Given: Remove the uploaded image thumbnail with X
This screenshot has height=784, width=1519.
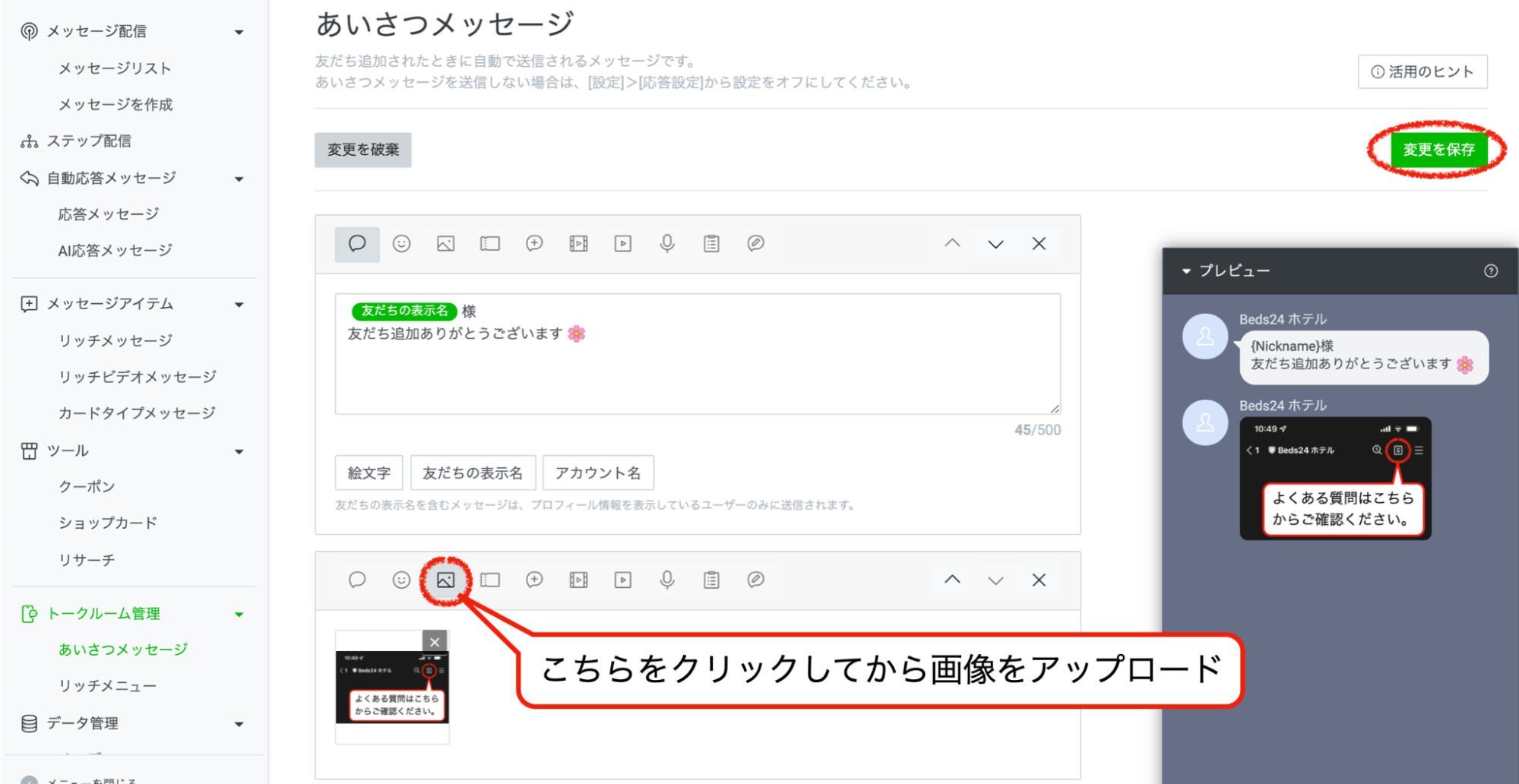Looking at the screenshot, I should point(435,642).
